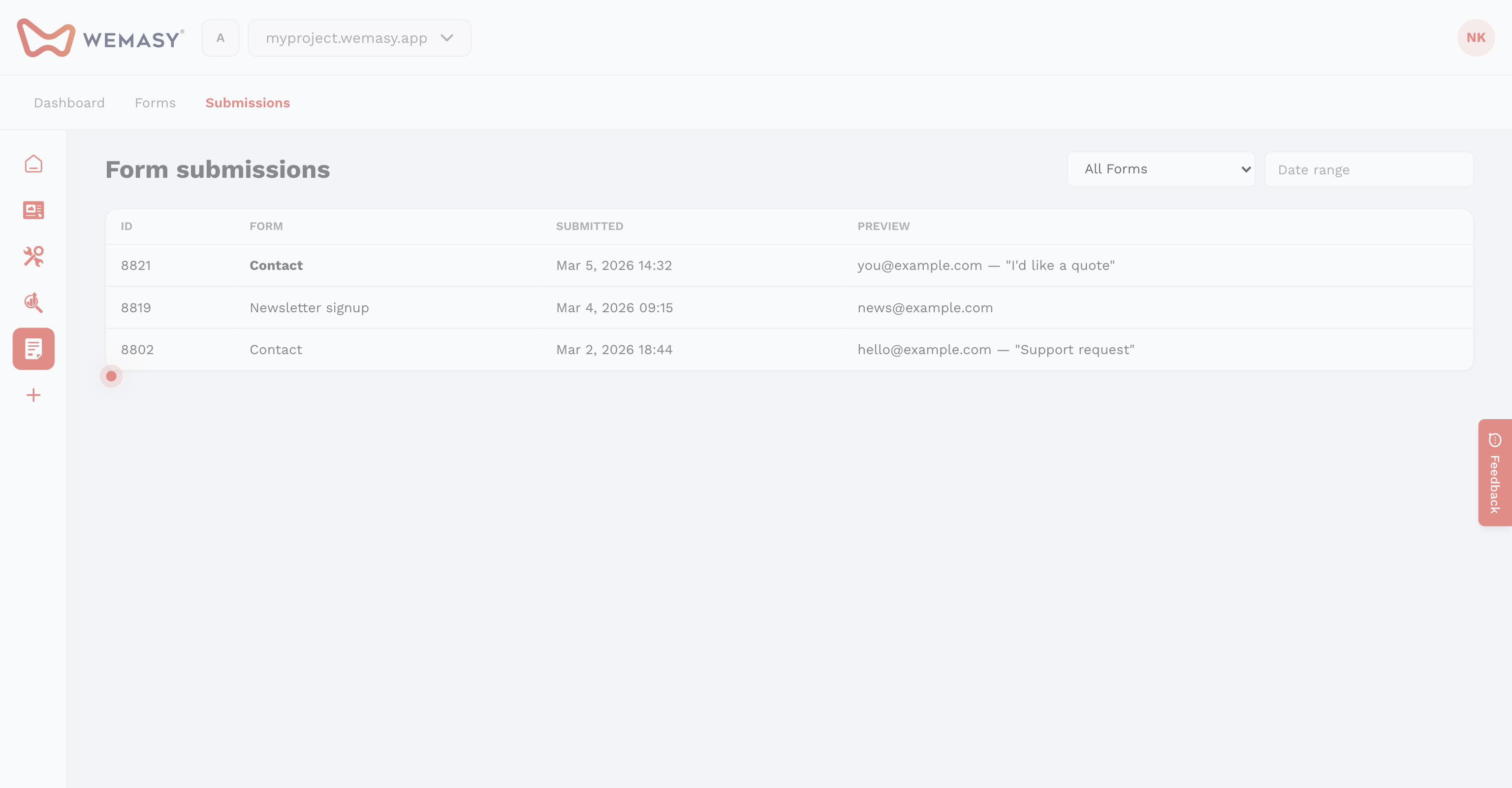Viewport: 1512px width, 788px height.
Task: Click the FORM column header
Action: (266, 226)
